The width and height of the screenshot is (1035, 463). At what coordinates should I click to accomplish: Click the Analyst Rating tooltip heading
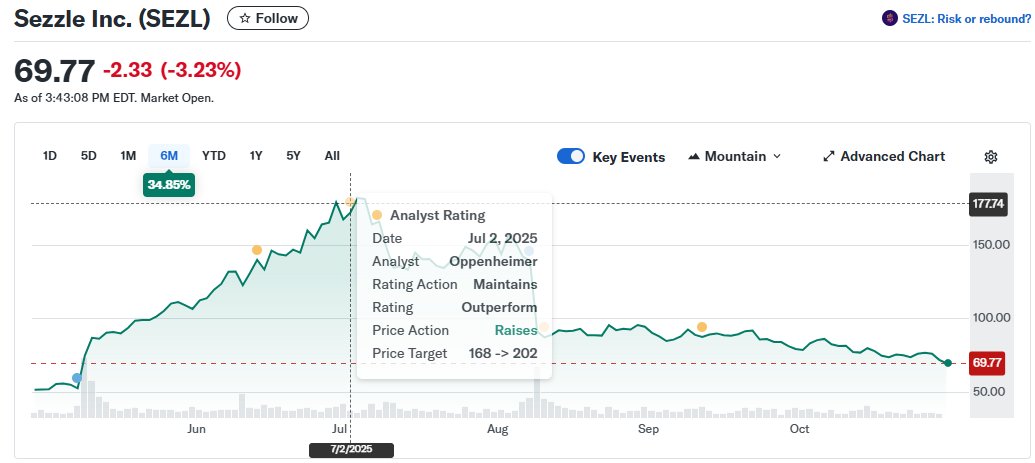point(438,215)
